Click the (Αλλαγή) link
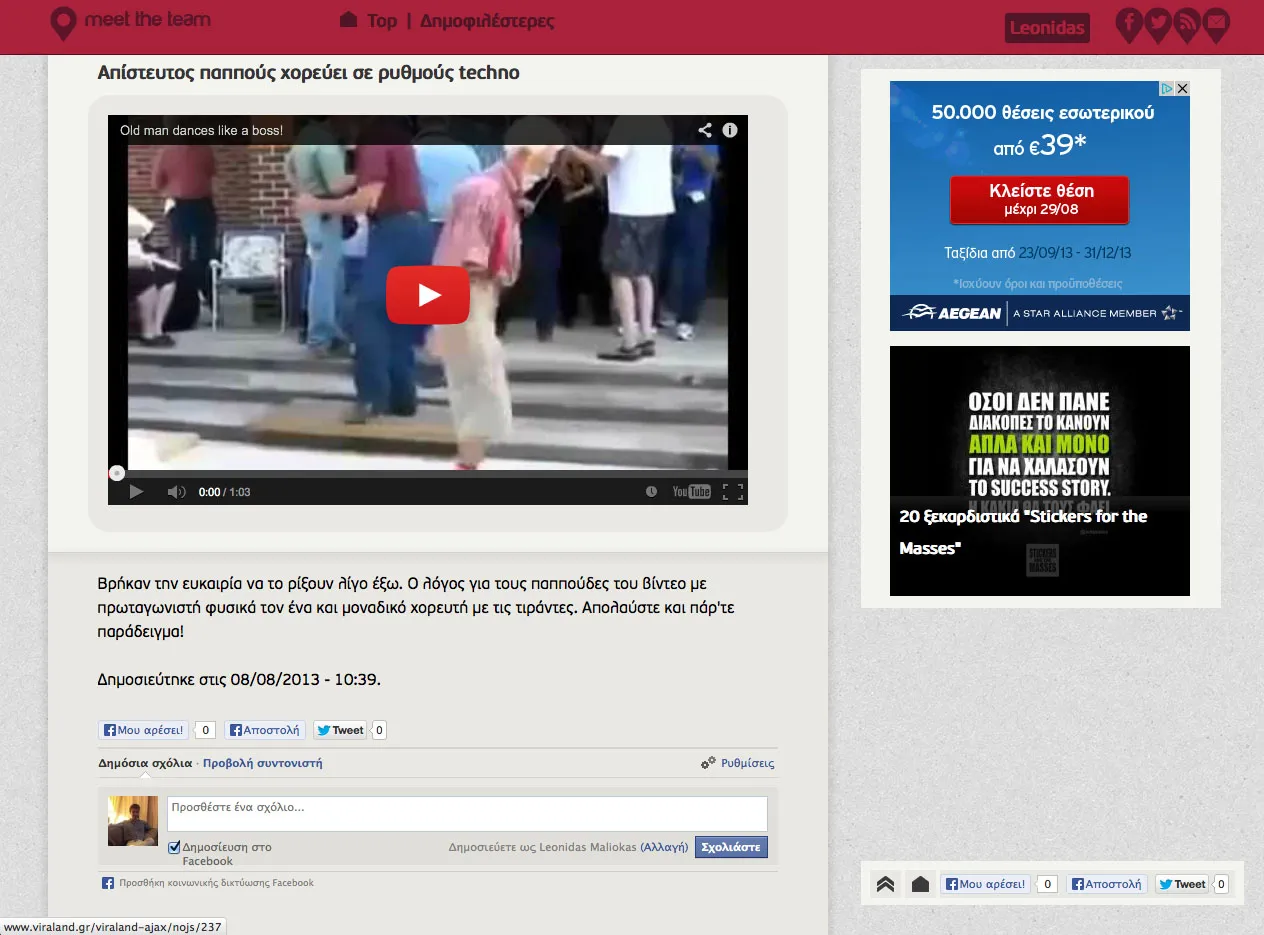This screenshot has width=1264, height=935. pos(664,847)
